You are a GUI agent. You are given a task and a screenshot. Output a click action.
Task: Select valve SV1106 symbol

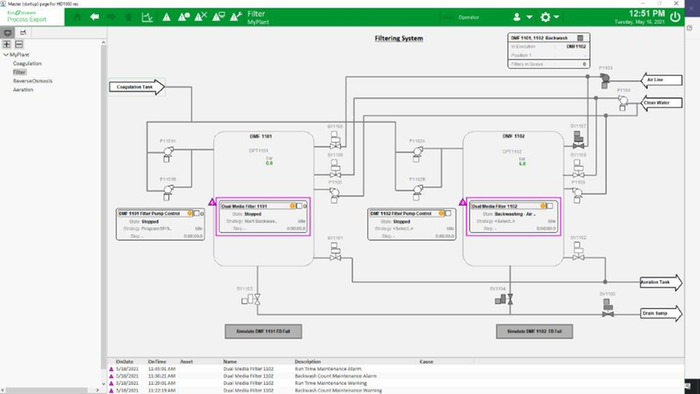pos(335,140)
